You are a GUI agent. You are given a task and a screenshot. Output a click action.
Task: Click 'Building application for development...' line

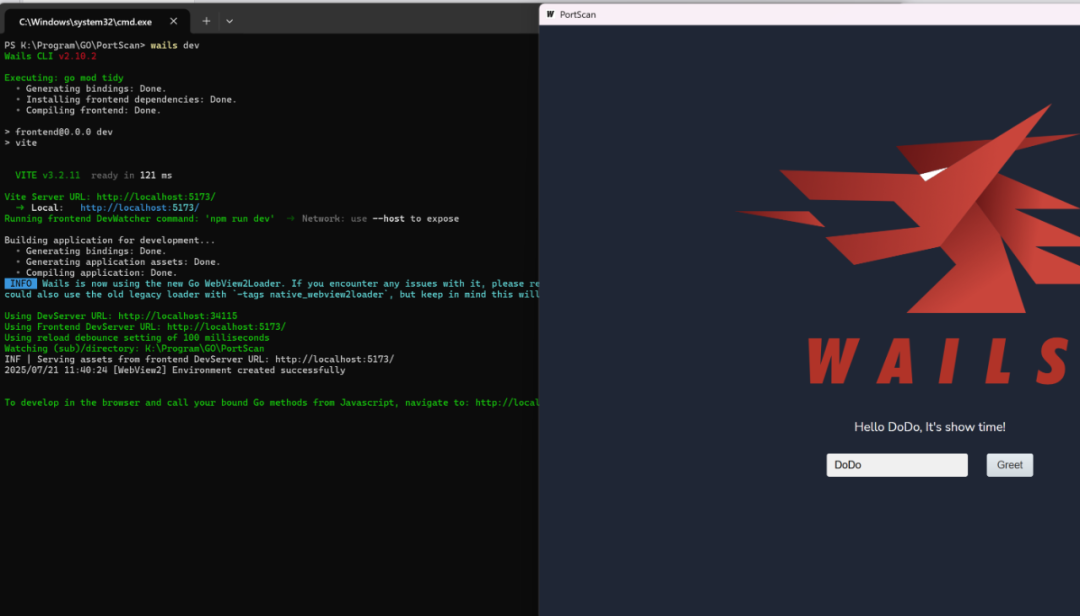click(x=110, y=240)
